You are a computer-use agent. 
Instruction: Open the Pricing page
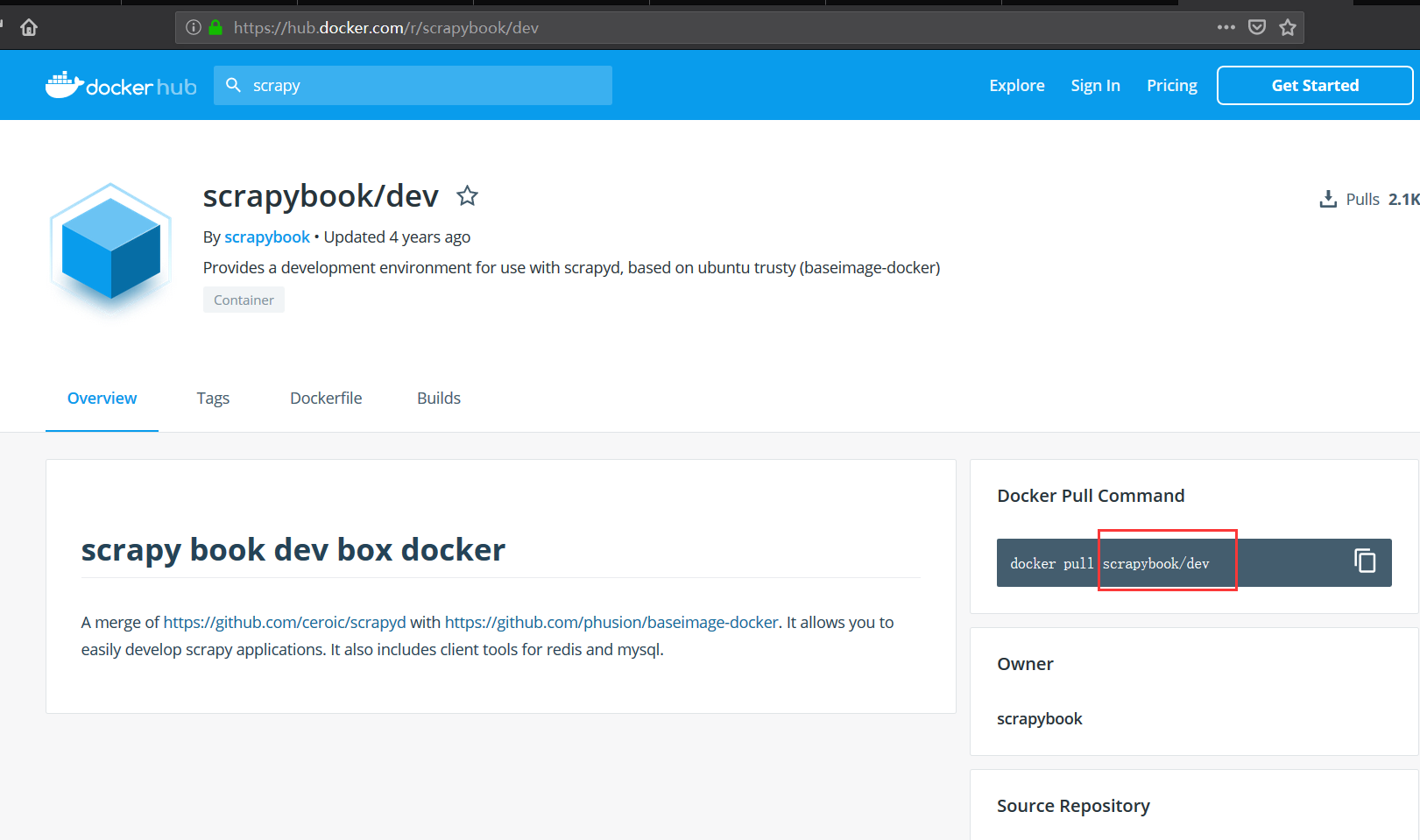(x=1172, y=86)
